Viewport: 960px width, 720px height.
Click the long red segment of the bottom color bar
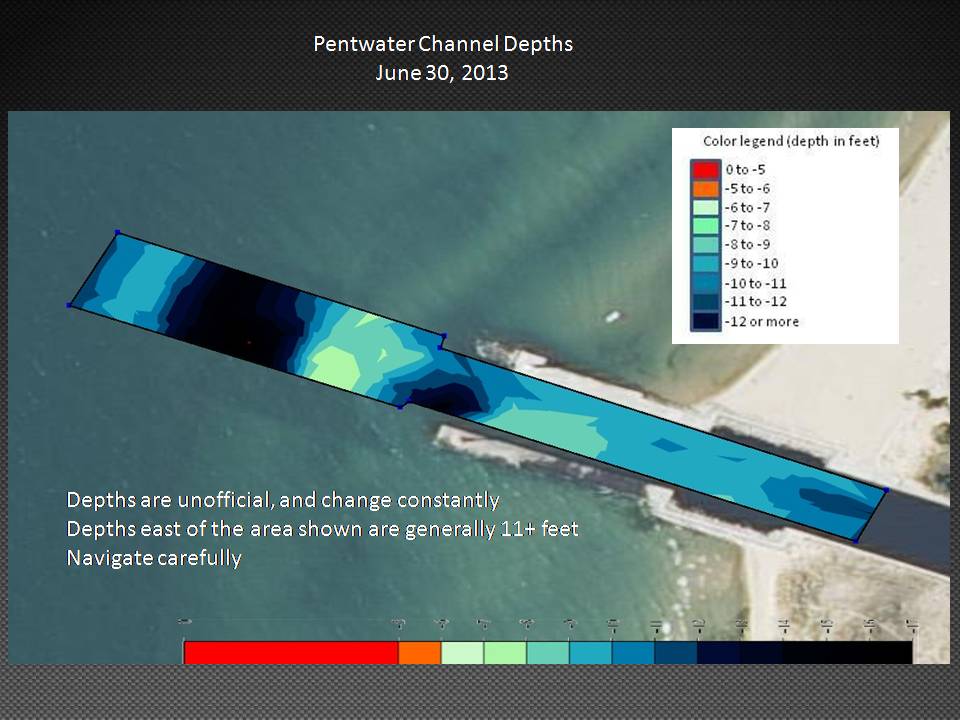291,652
